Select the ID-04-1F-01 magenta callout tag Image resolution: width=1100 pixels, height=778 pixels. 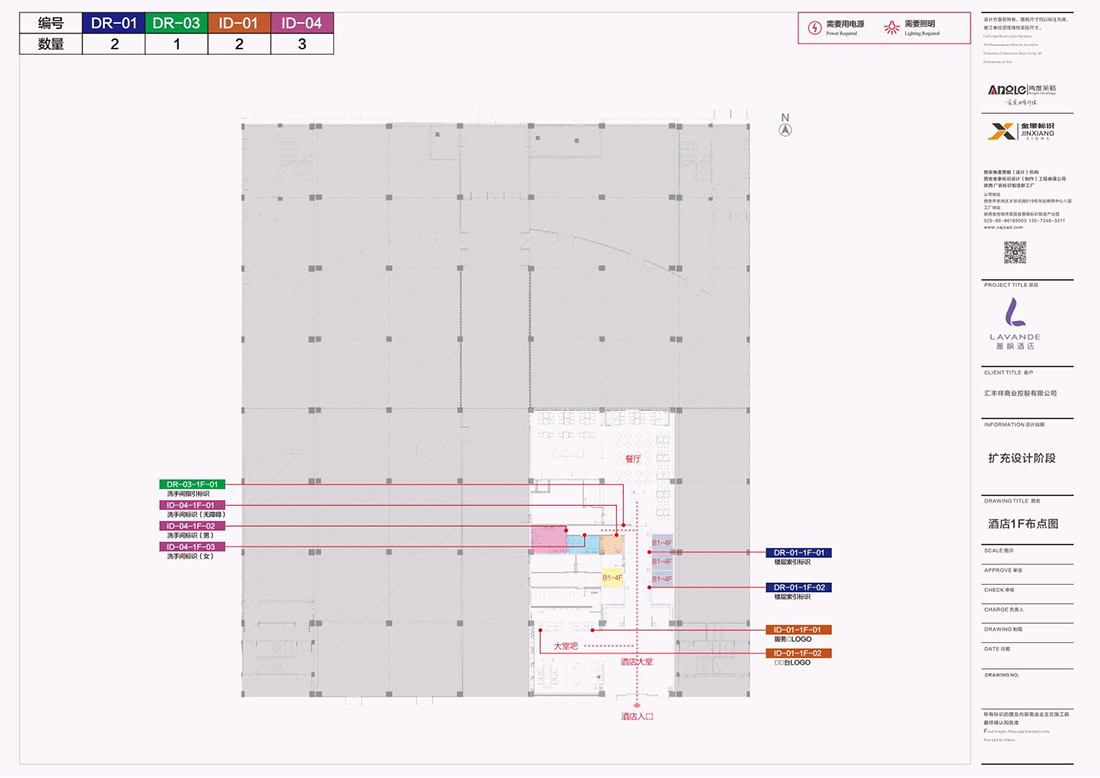[x=199, y=505]
